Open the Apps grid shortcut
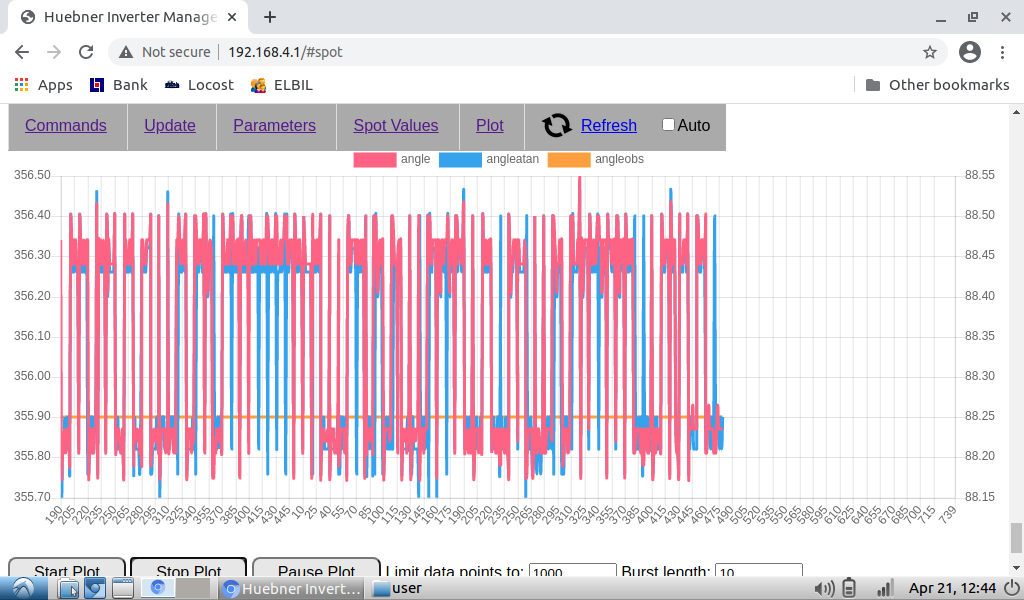Viewport: 1024px width, 600px height. tap(43, 85)
